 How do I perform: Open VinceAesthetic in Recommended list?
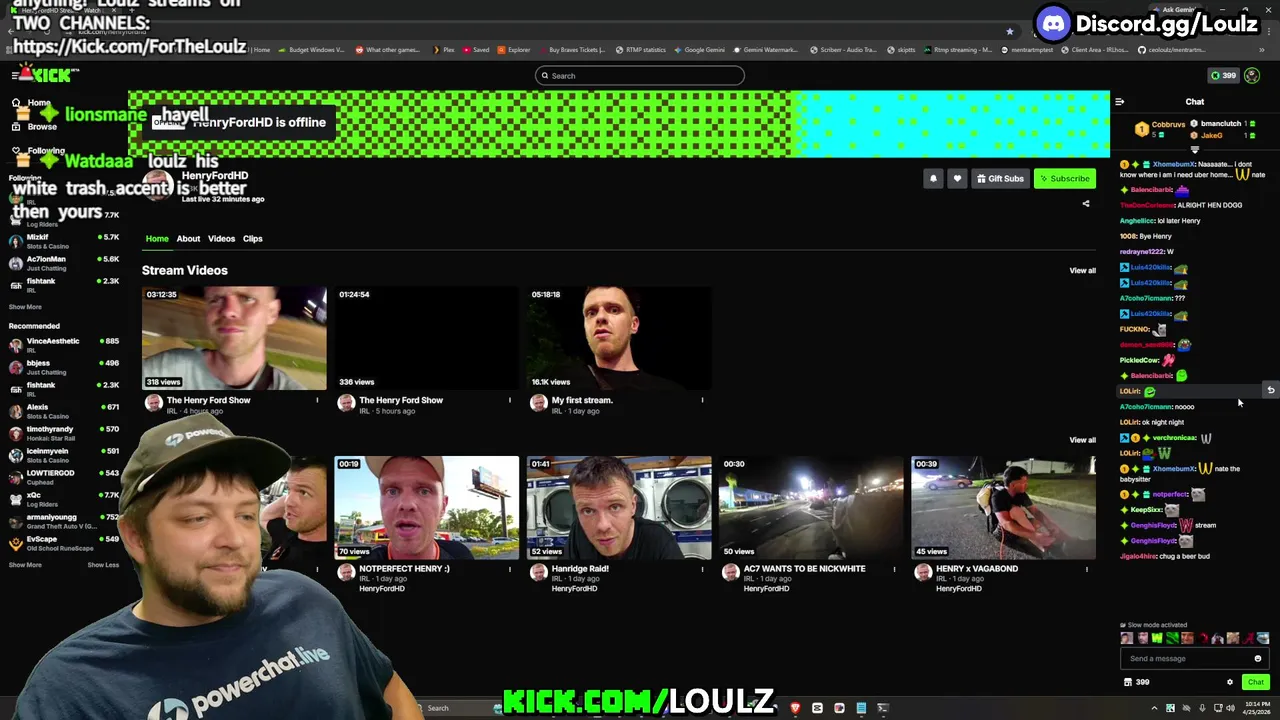[x=62, y=345]
